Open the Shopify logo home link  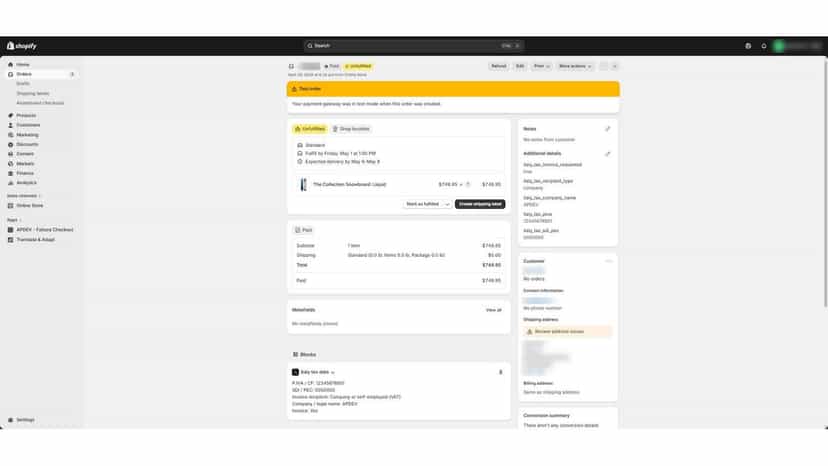(22, 46)
